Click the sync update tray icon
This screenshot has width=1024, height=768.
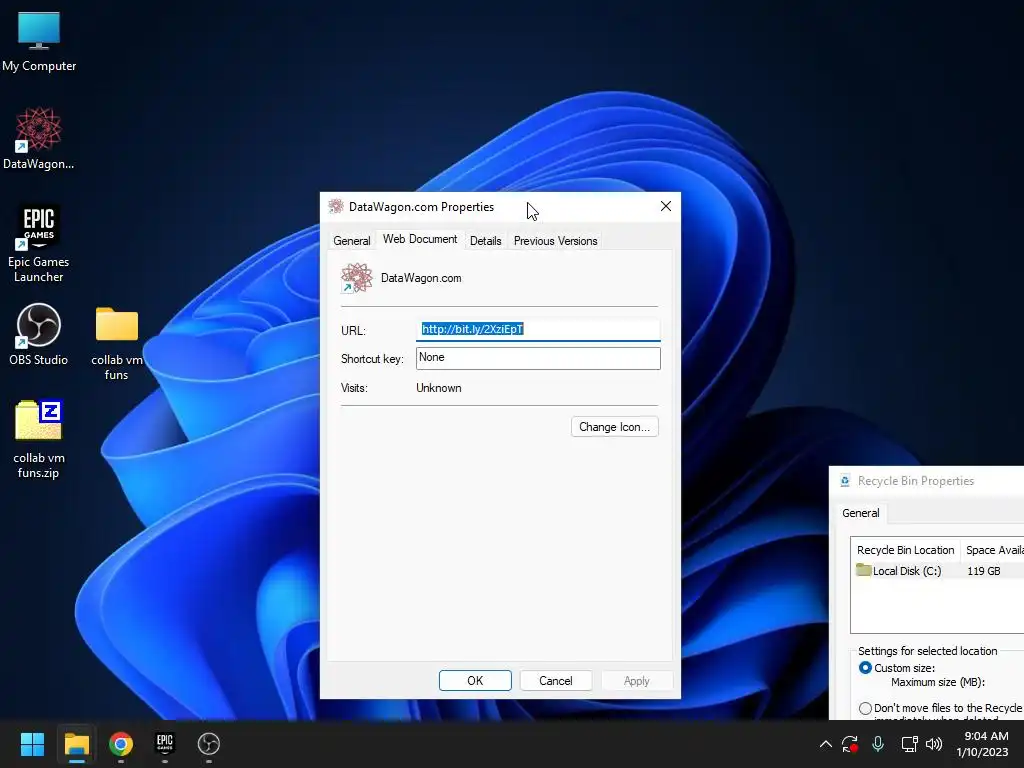tap(850, 744)
